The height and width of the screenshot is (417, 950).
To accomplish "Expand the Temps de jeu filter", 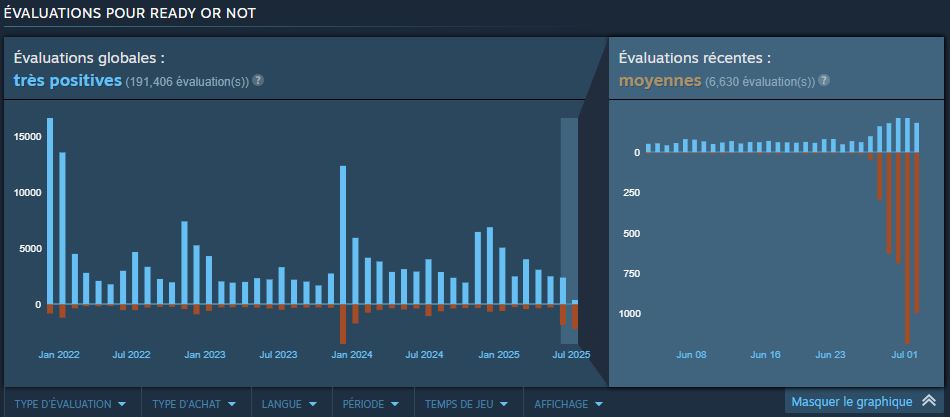I will coord(466,404).
